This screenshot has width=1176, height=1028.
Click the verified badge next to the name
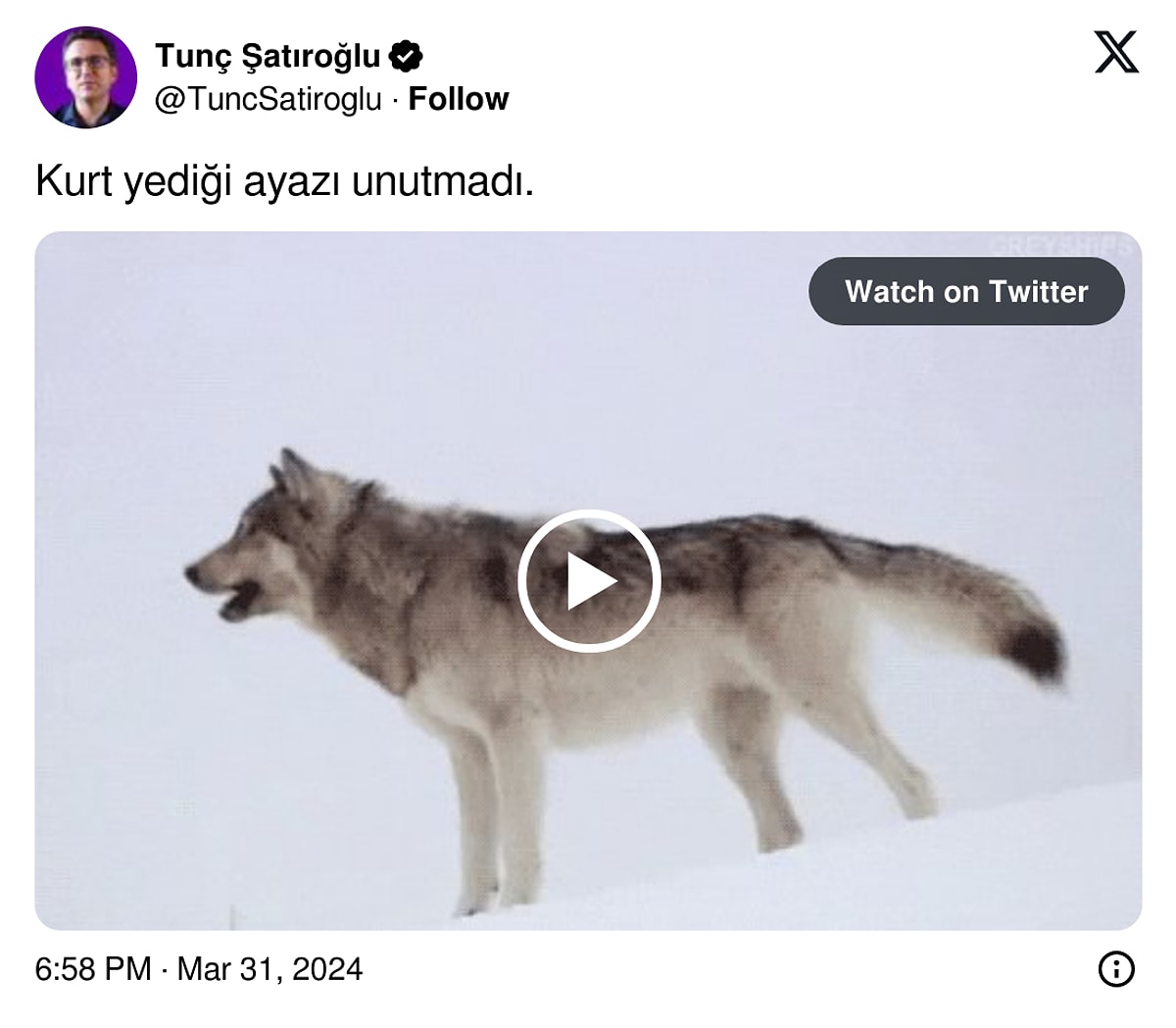coord(406,56)
